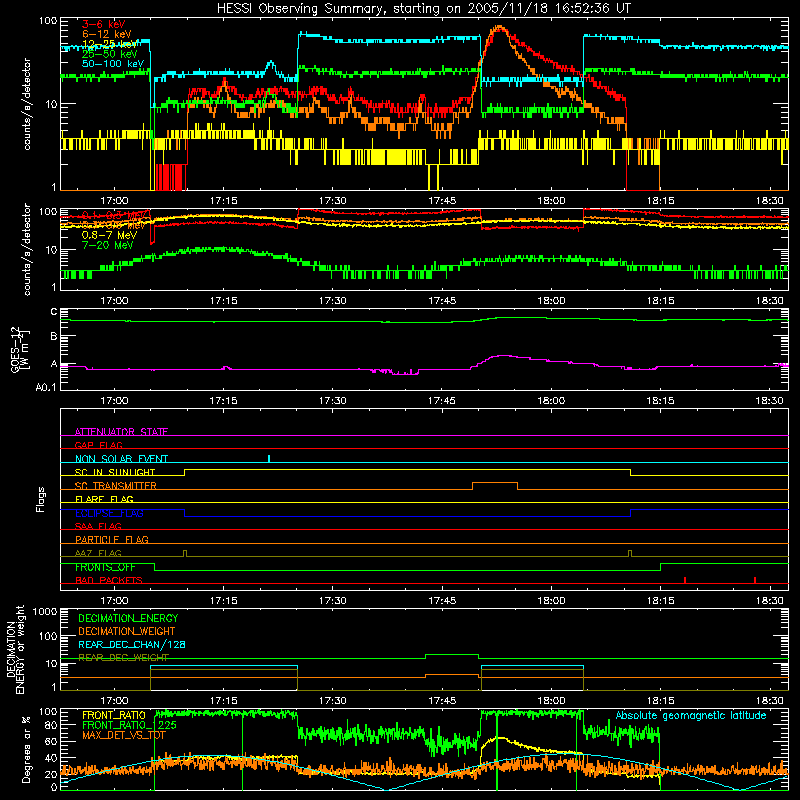This screenshot has height=800, width=800.
Task: Select the 'ATTENUATOR_STATE' flag label
Action: (x=121, y=432)
